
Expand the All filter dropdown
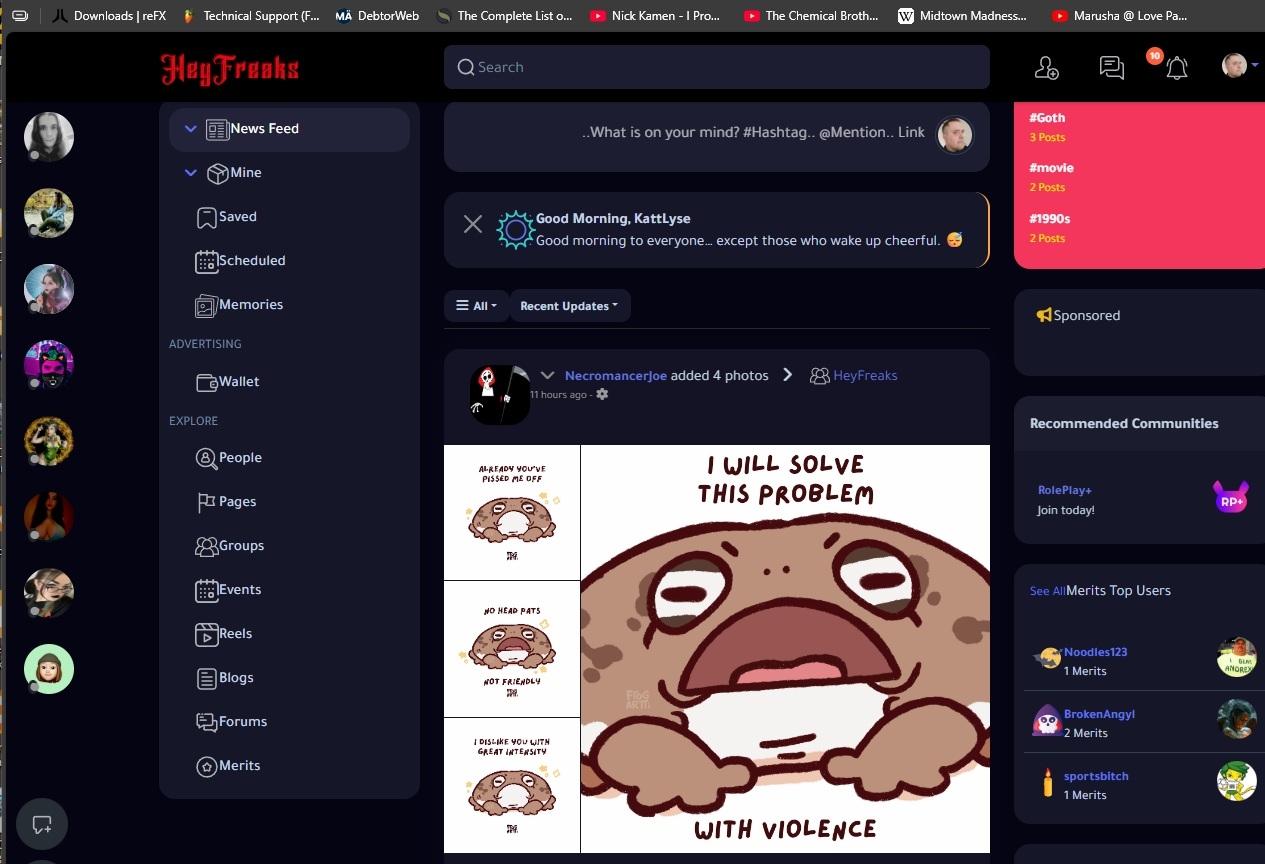[x=476, y=306]
